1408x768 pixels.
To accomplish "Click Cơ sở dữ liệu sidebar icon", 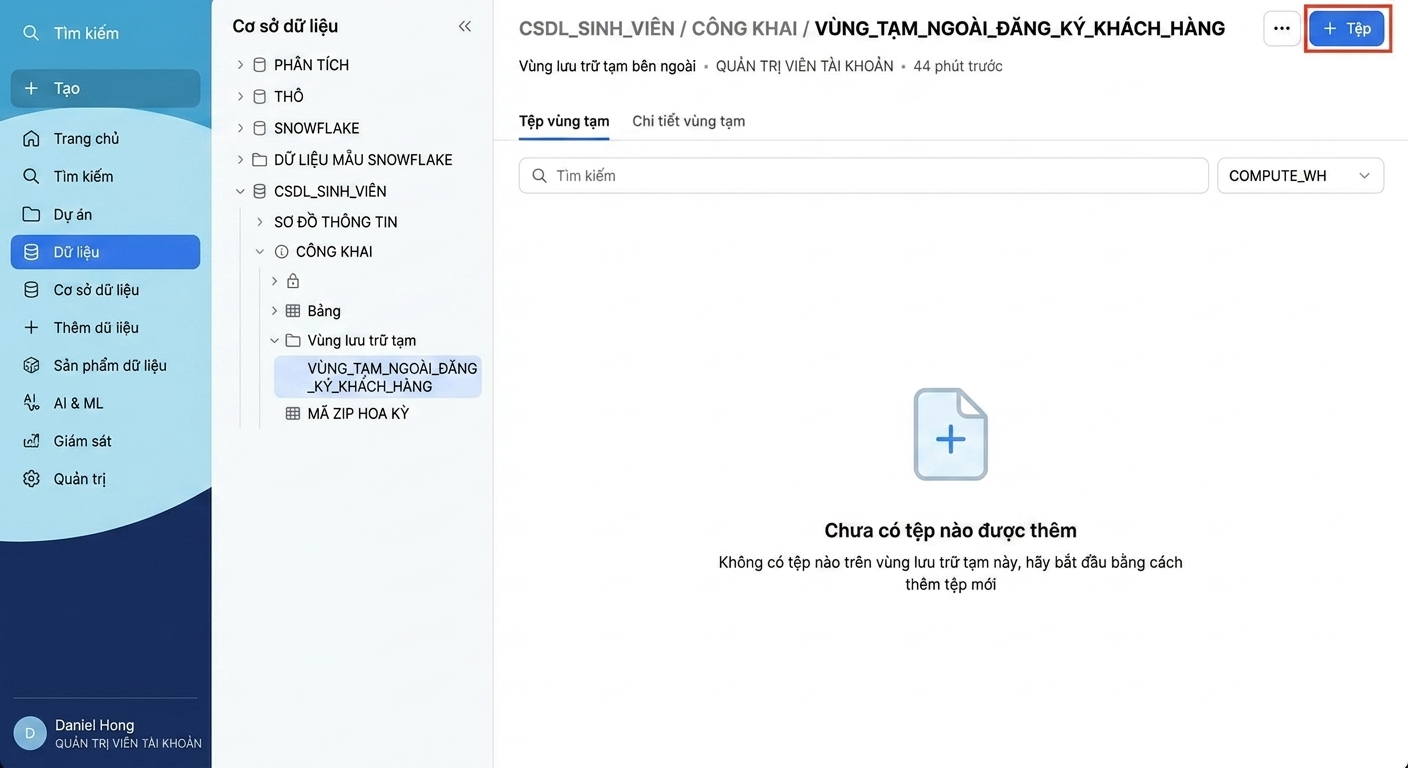I will [31, 290].
